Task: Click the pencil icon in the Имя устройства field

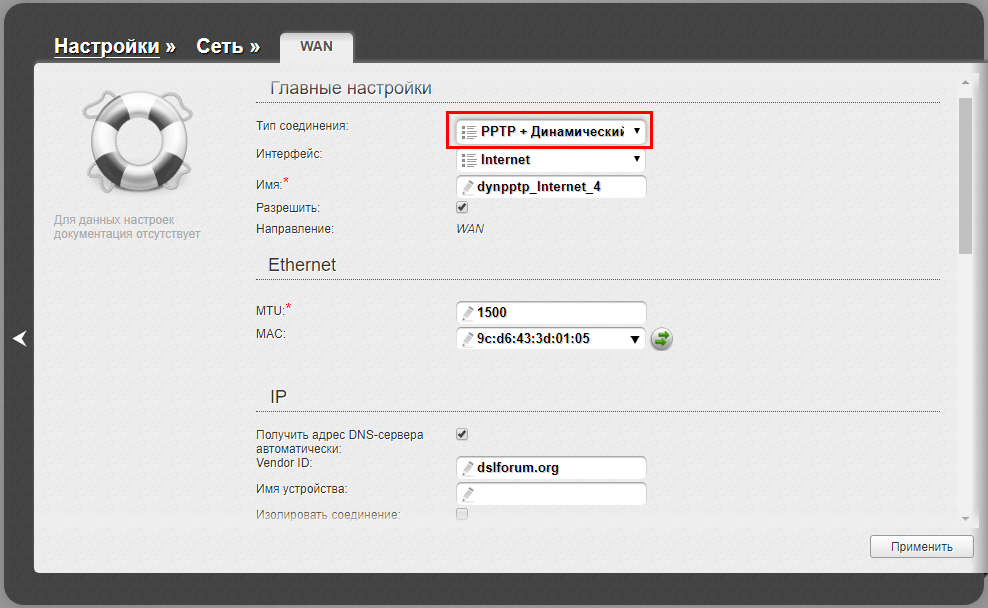Action: tap(468, 494)
